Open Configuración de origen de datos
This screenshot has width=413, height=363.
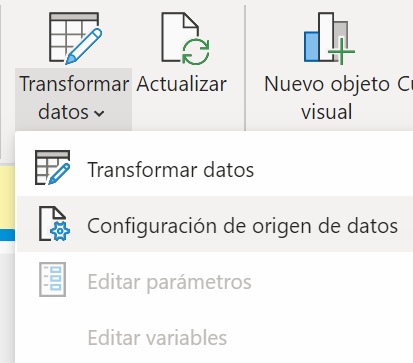click(215, 224)
